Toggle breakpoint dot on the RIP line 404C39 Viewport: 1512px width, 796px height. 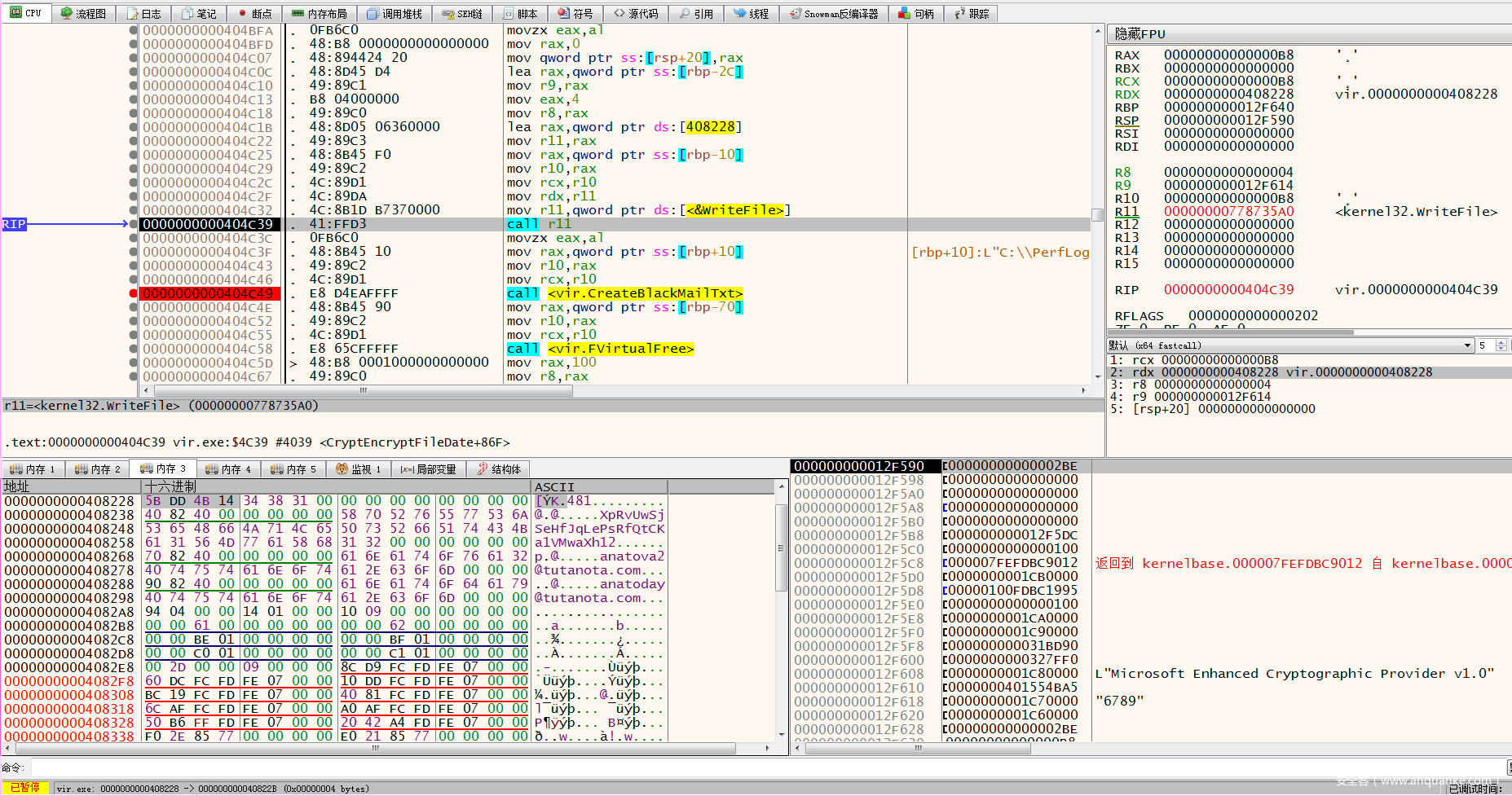pyautogui.click(x=133, y=224)
